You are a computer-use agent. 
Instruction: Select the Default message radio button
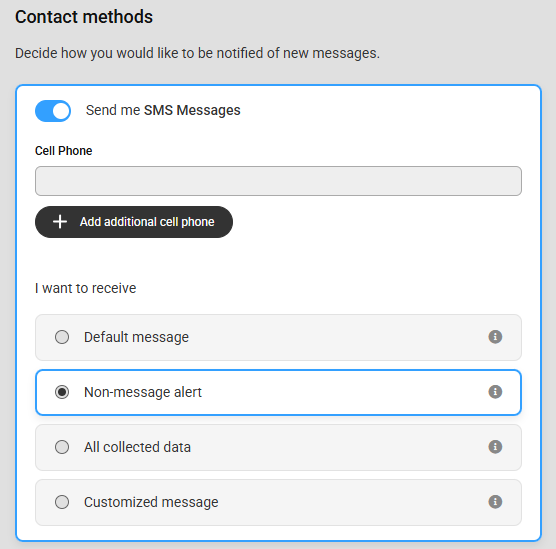tap(62, 337)
